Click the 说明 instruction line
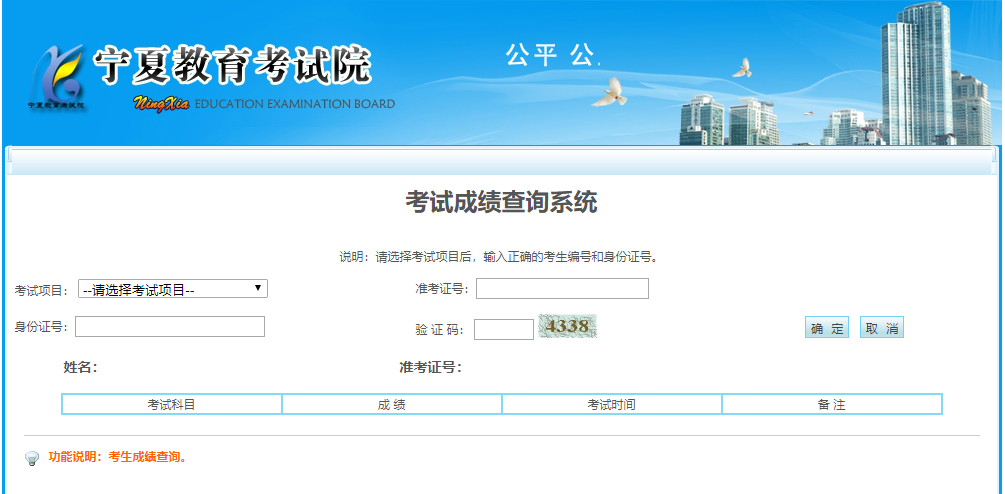The width and height of the screenshot is (1005, 494). coord(499,258)
